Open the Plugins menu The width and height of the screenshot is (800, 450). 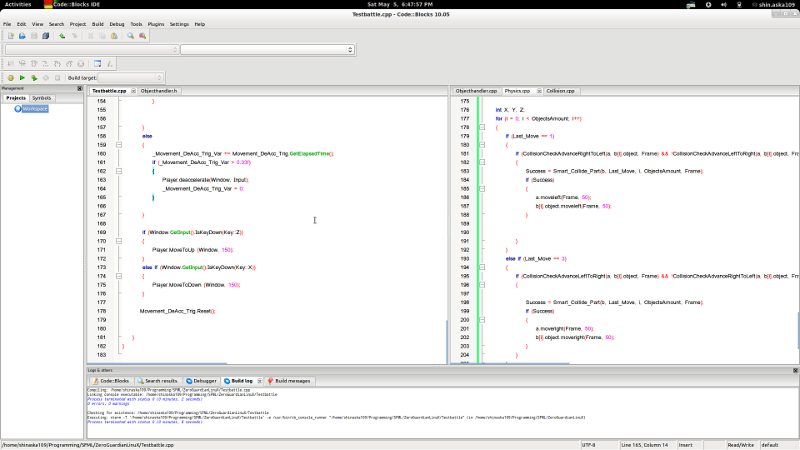tap(156, 24)
